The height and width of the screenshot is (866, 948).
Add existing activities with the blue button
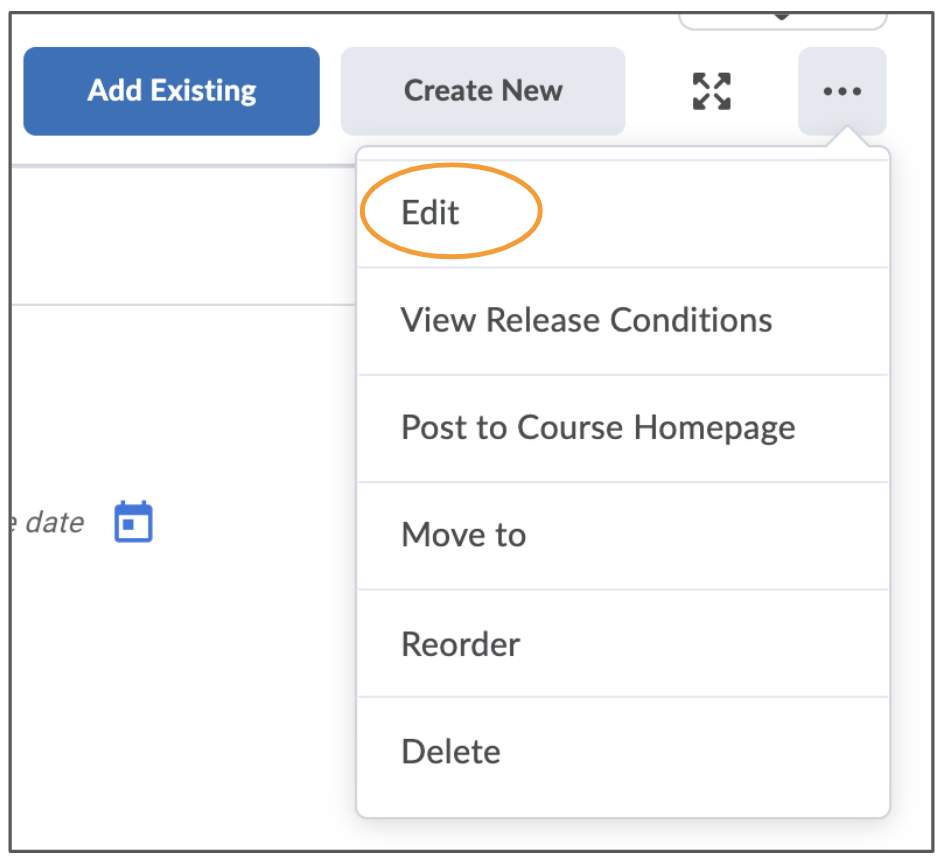tap(171, 91)
